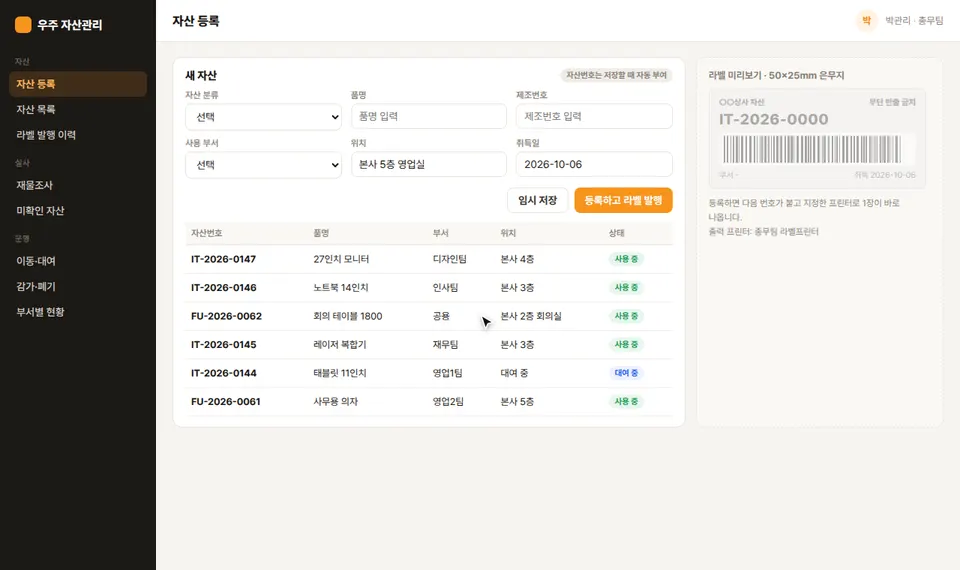This screenshot has height=570, width=960.
Task: Click the 라벨 미리보기 panel heading
Action: (x=776, y=75)
